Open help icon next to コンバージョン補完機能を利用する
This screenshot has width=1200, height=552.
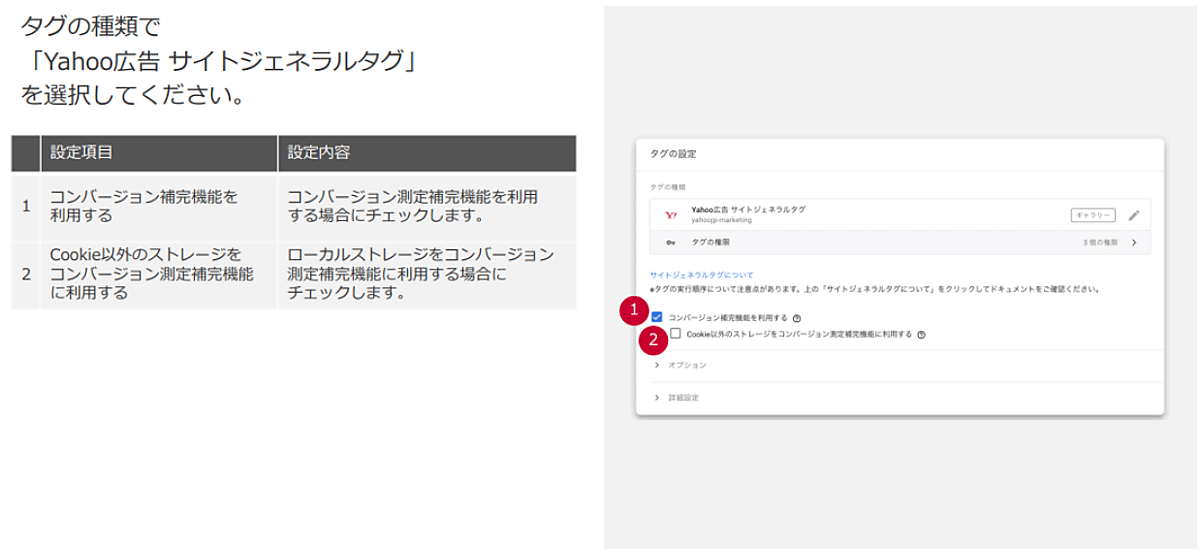coord(797,318)
